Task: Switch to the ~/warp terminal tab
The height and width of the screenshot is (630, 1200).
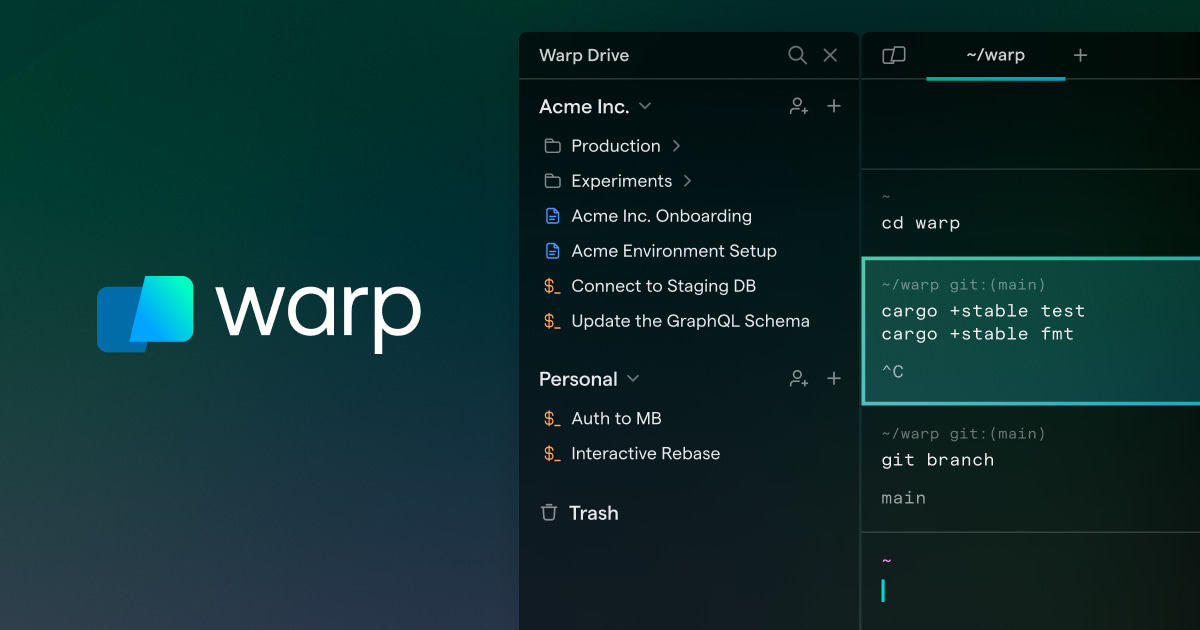Action: click(x=995, y=55)
